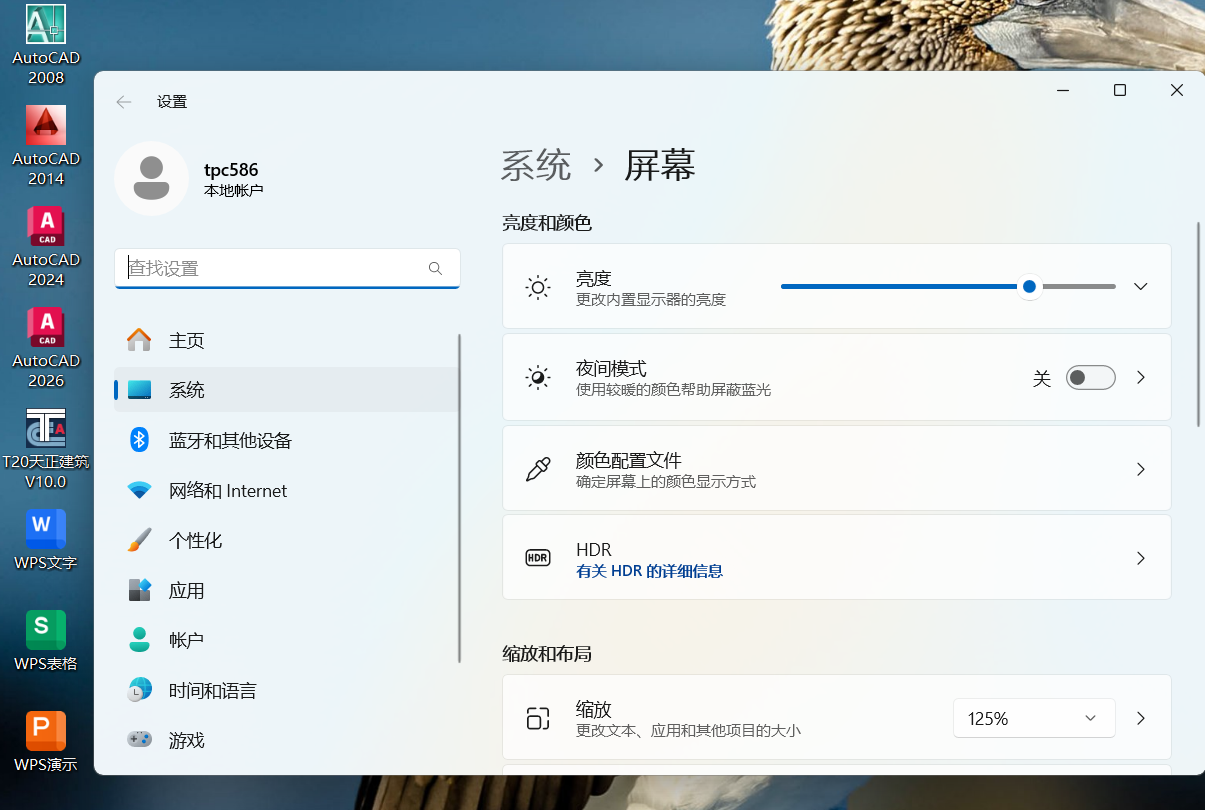The width and height of the screenshot is (1205, 810).
Task: Click the 查找设置 search field
Action: click(287, 268)
